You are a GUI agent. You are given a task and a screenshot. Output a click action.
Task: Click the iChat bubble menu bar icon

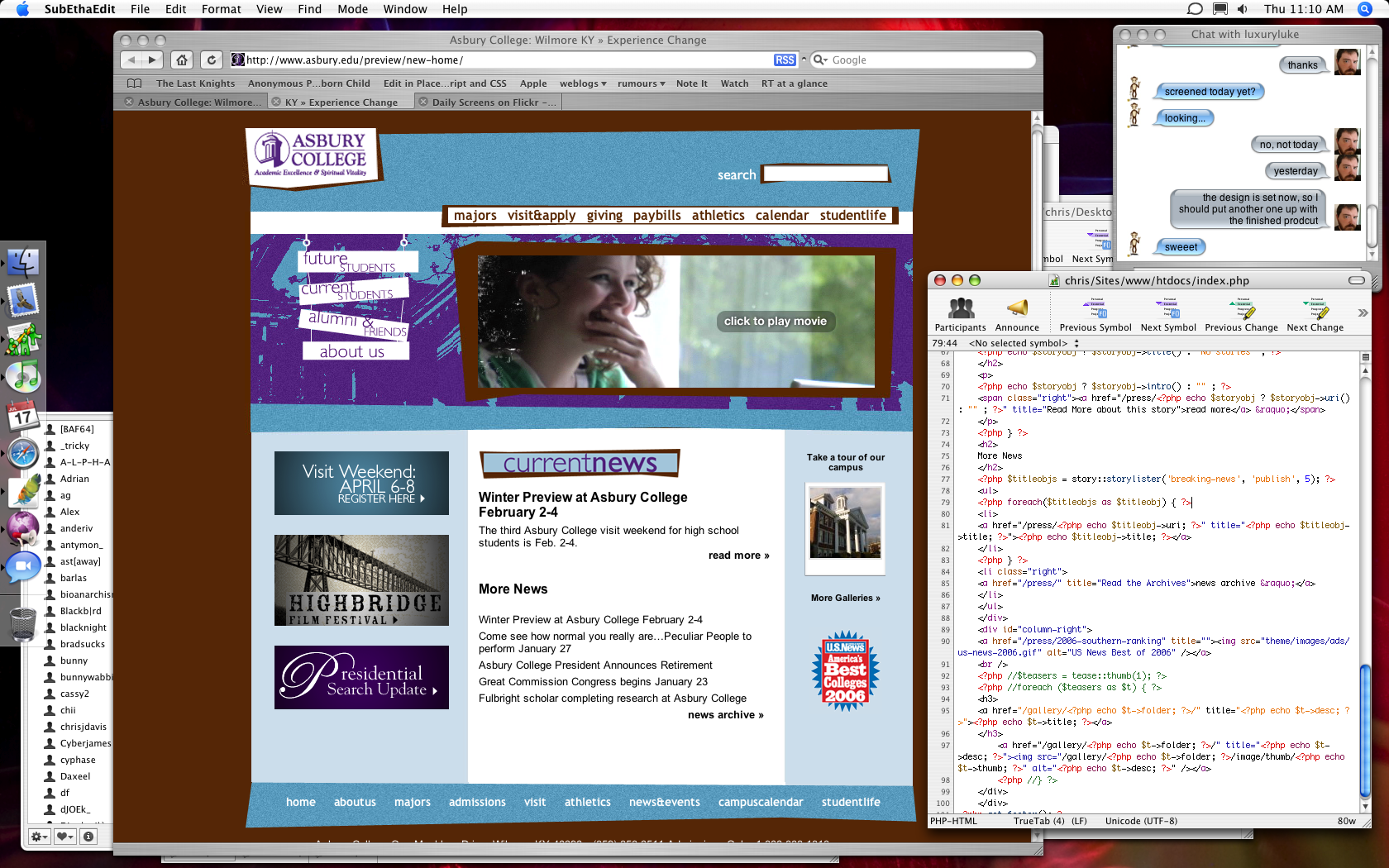point(1195,9)
